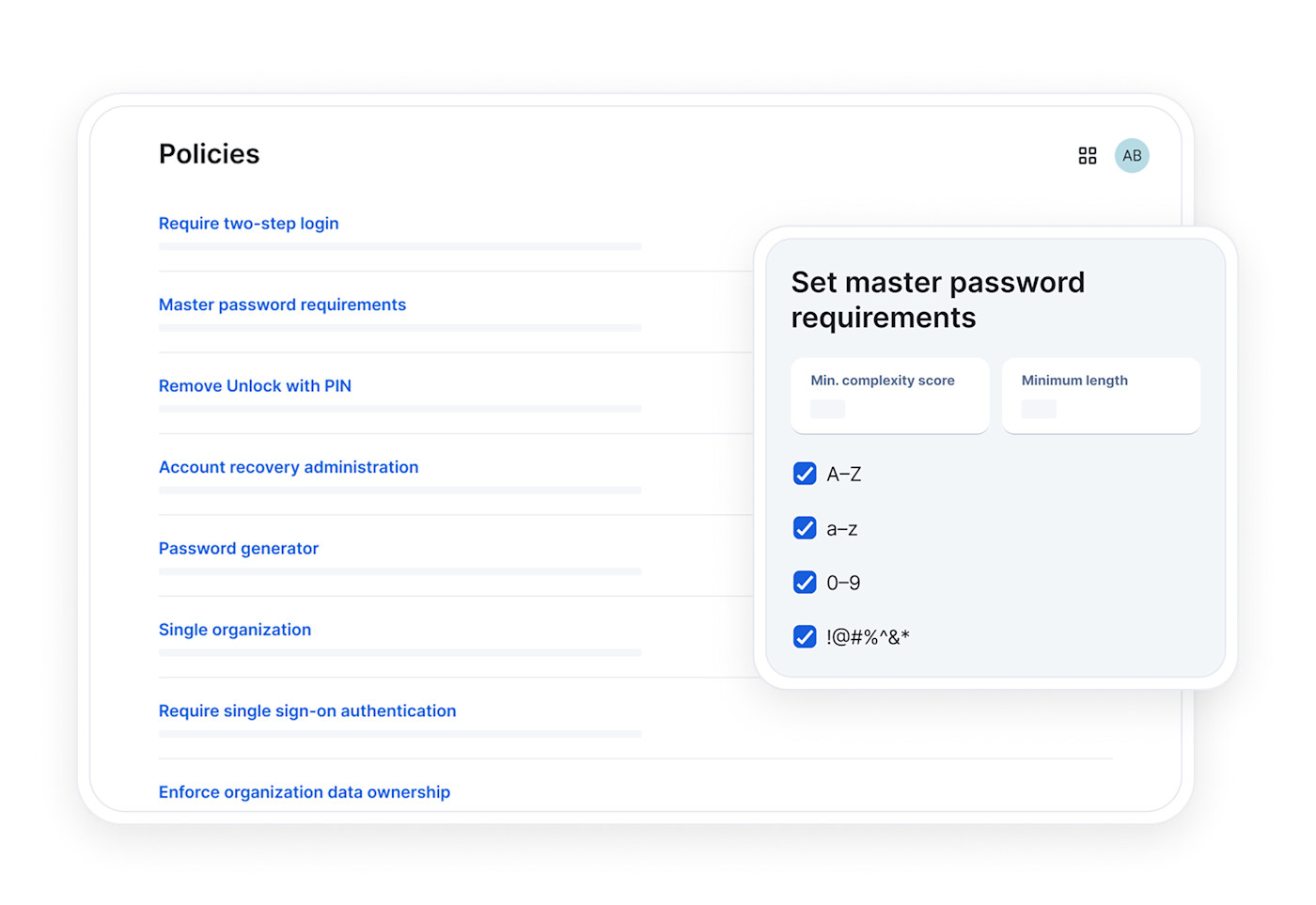Open the Require two-step login policy

(248, 223)
